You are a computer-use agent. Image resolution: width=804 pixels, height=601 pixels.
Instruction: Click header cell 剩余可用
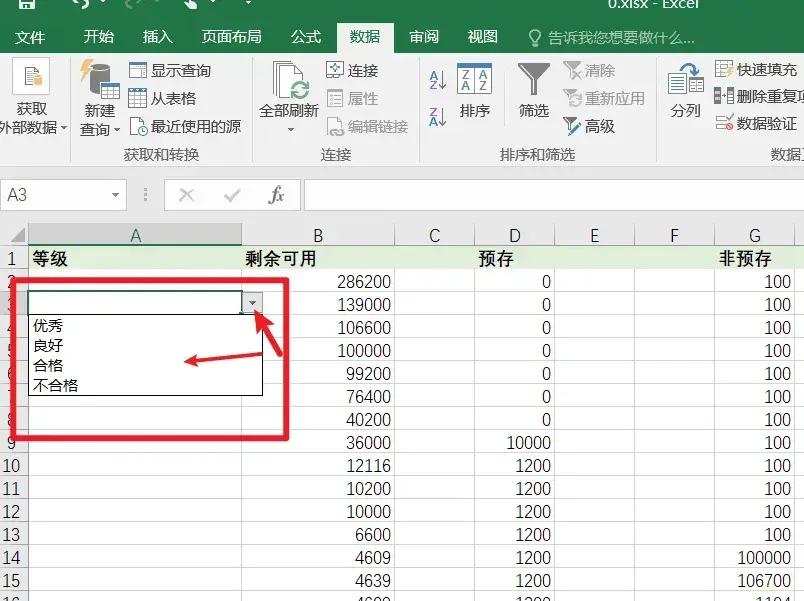318,258
